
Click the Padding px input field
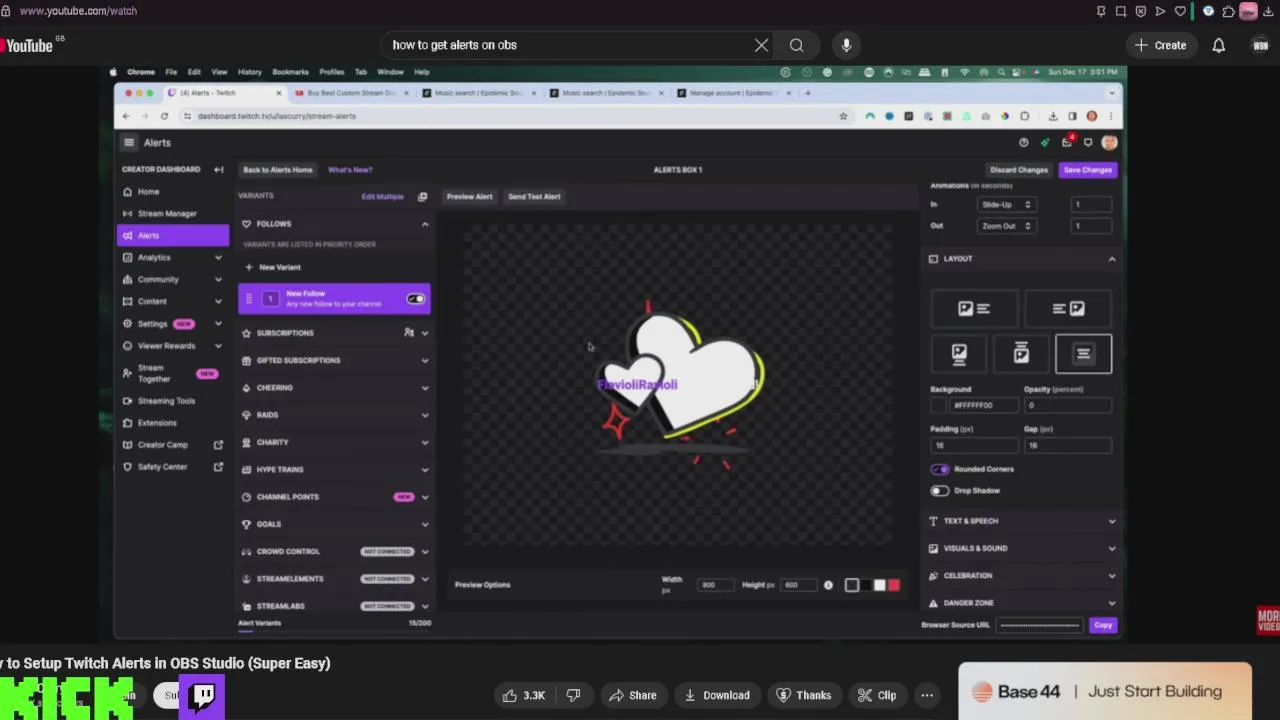974,445
